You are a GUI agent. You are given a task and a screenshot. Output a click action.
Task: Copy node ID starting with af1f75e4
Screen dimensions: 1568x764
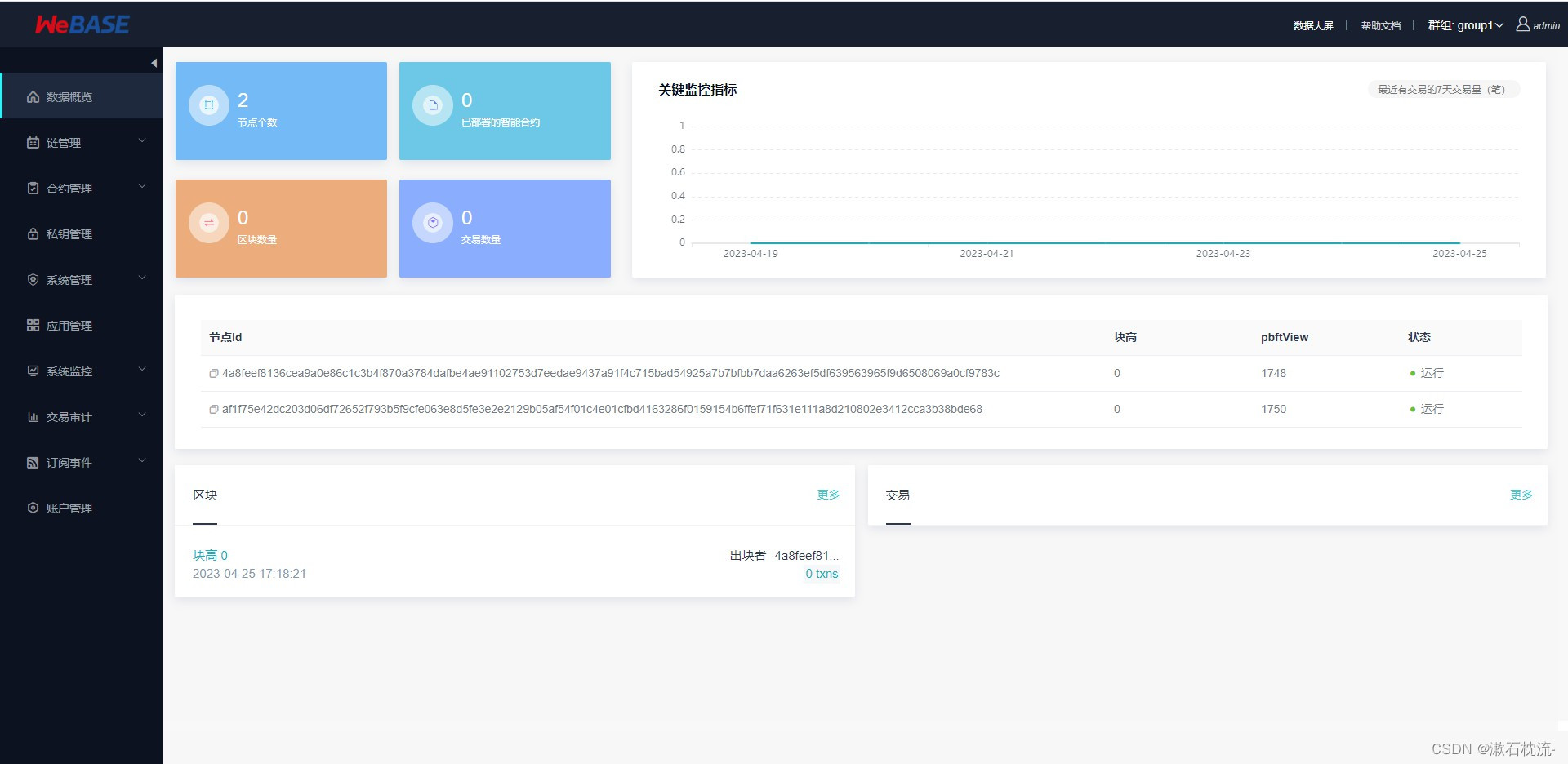(x=214, y=410)
